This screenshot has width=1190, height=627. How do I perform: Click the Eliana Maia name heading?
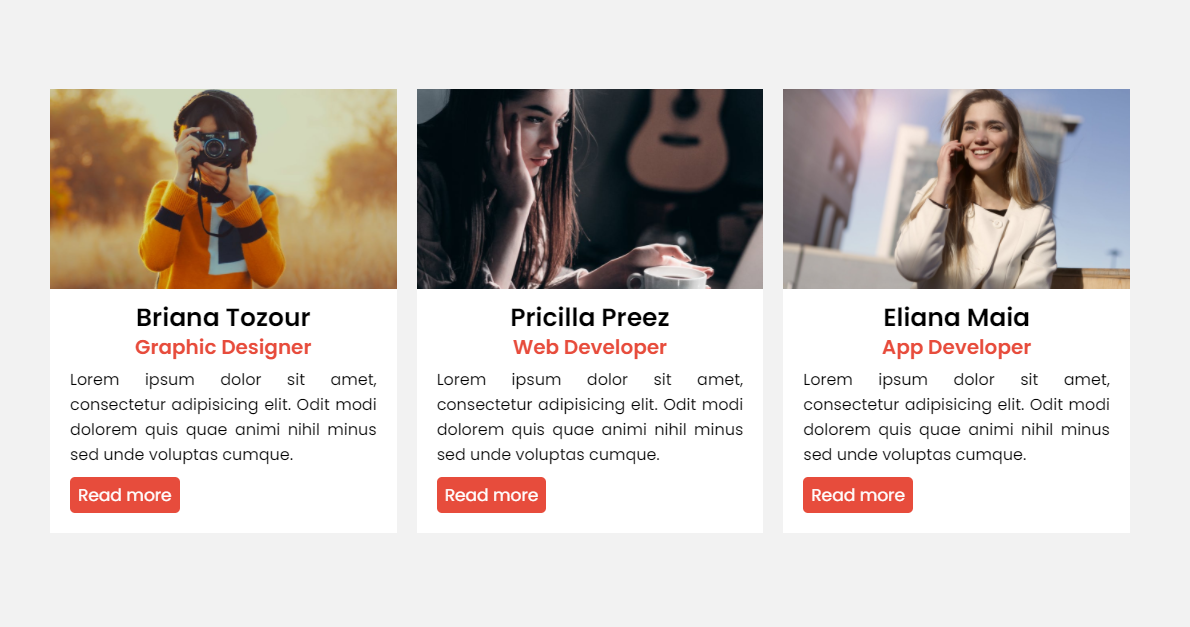coord(956,317)
